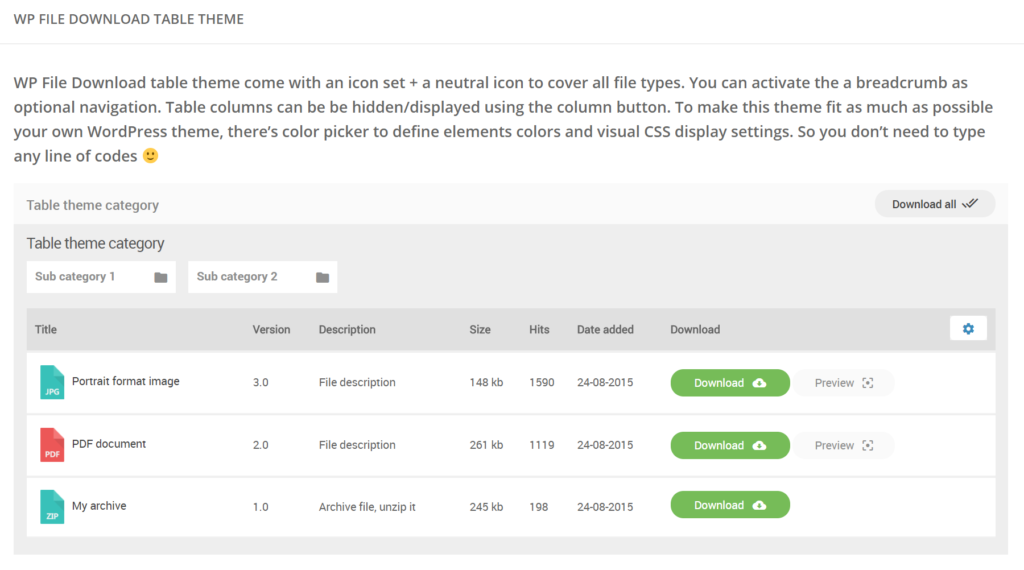
Task: Click folder icon in Sub category 2
Action: tap(323, 277)
